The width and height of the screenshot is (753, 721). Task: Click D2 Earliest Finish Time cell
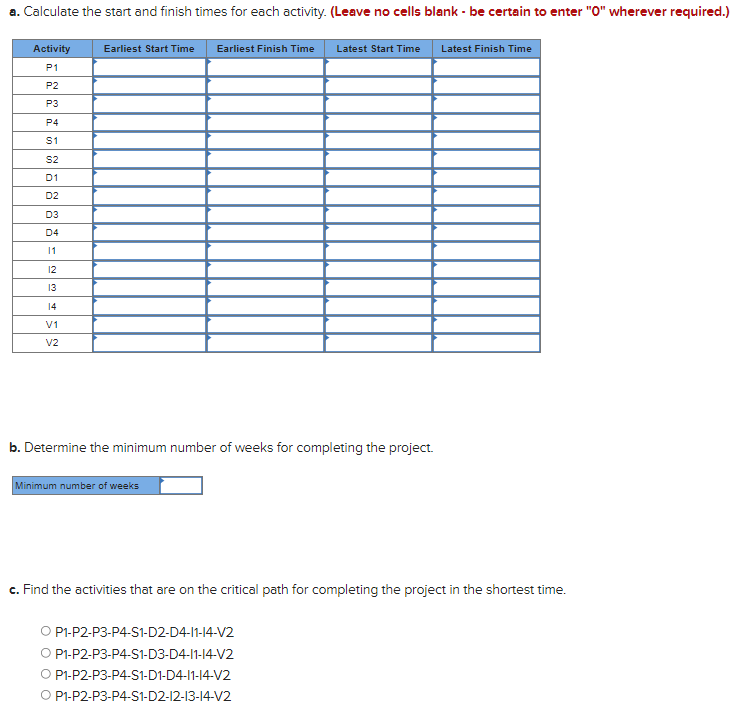(x=266, y=196)
